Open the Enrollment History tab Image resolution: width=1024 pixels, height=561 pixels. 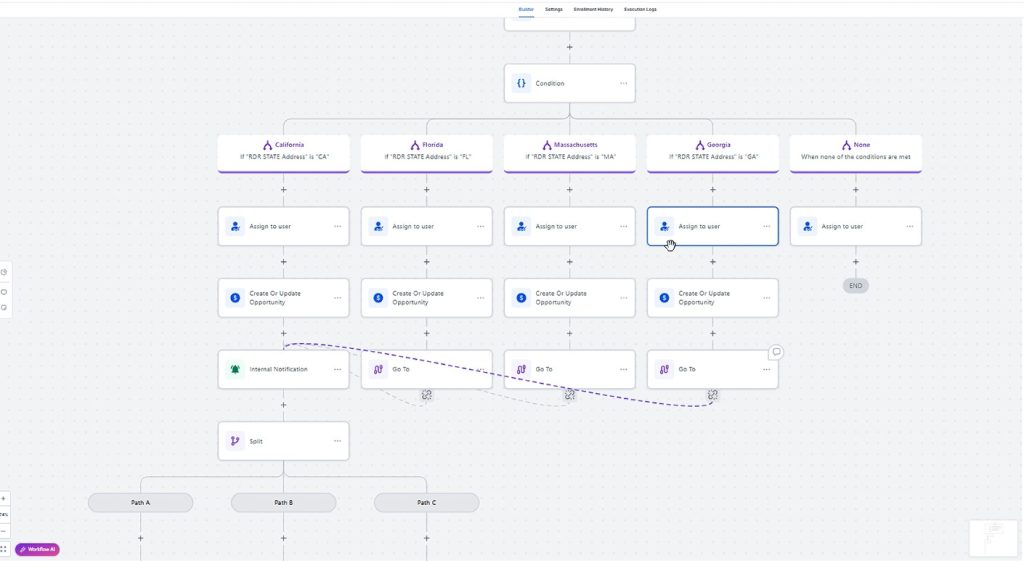(x=593, y=9)
